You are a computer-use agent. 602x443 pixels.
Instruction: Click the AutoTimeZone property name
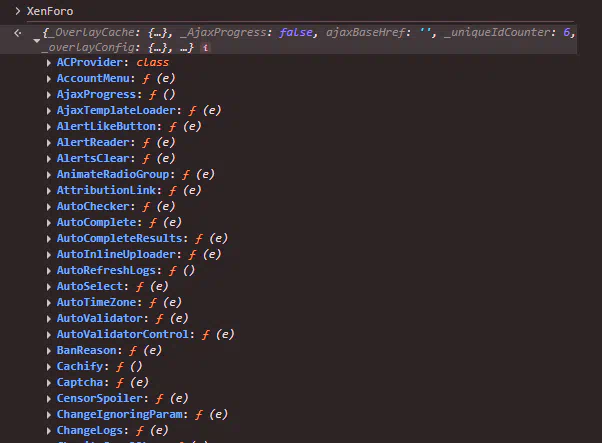pos(96,302)
